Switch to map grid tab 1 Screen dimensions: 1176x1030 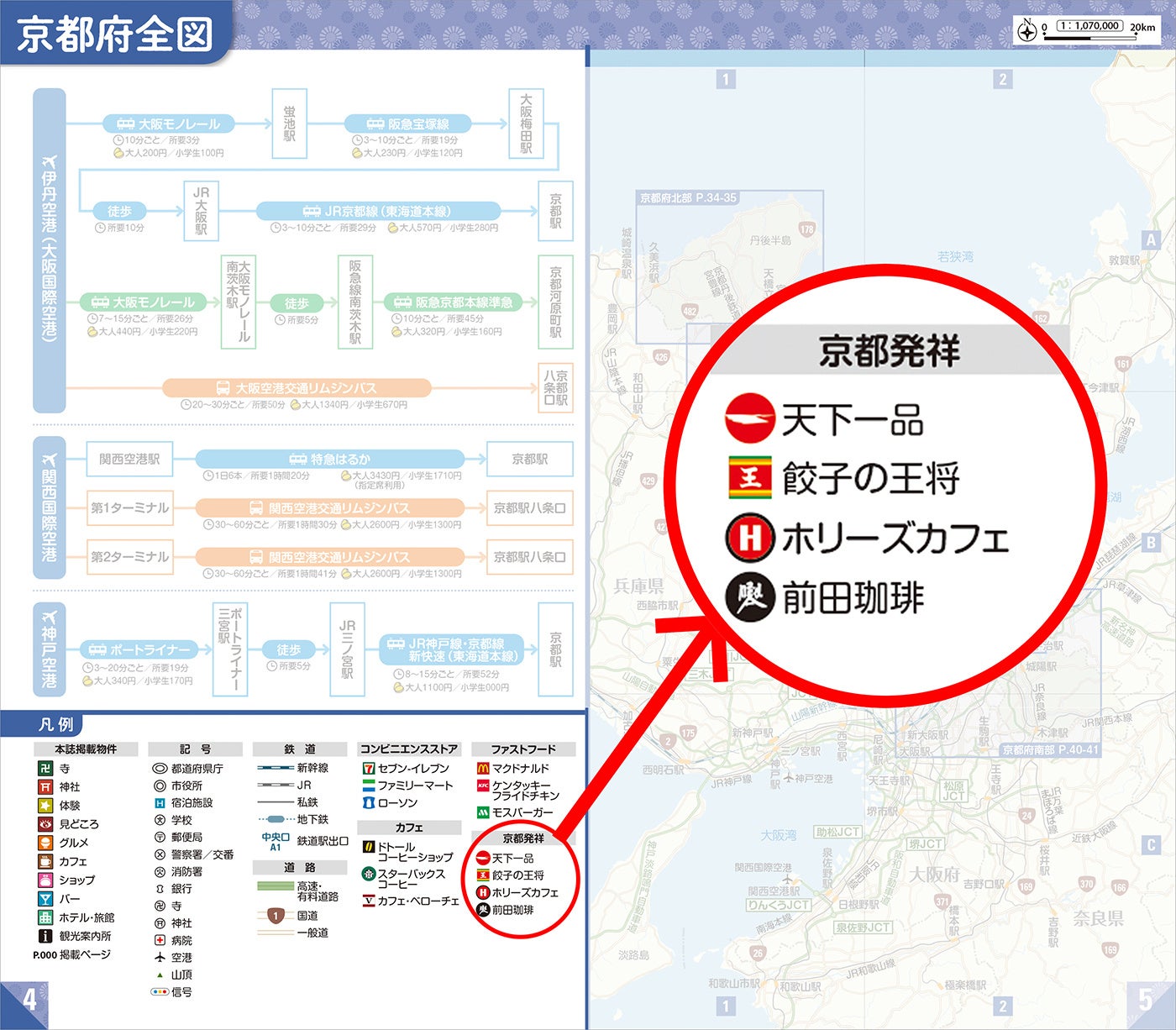(726, 80)
